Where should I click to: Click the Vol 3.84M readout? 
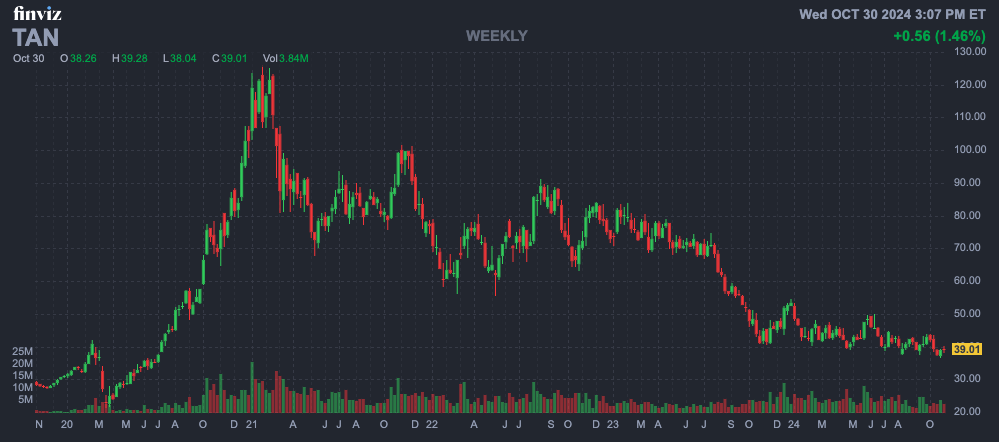point(286,59)
